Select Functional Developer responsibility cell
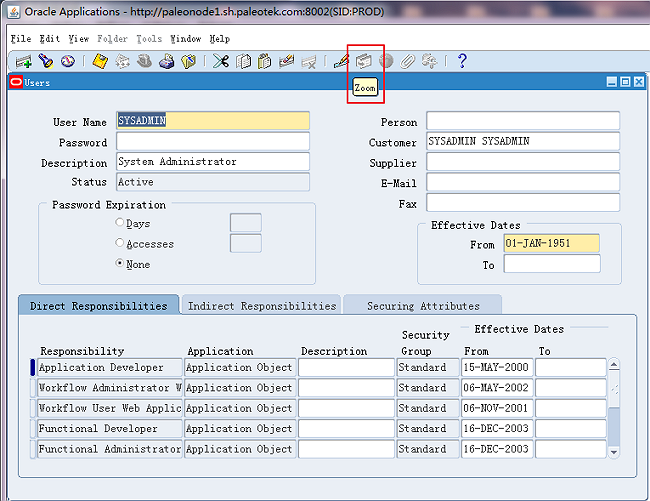This screenshot has height=501, width=650. [110, 428]
